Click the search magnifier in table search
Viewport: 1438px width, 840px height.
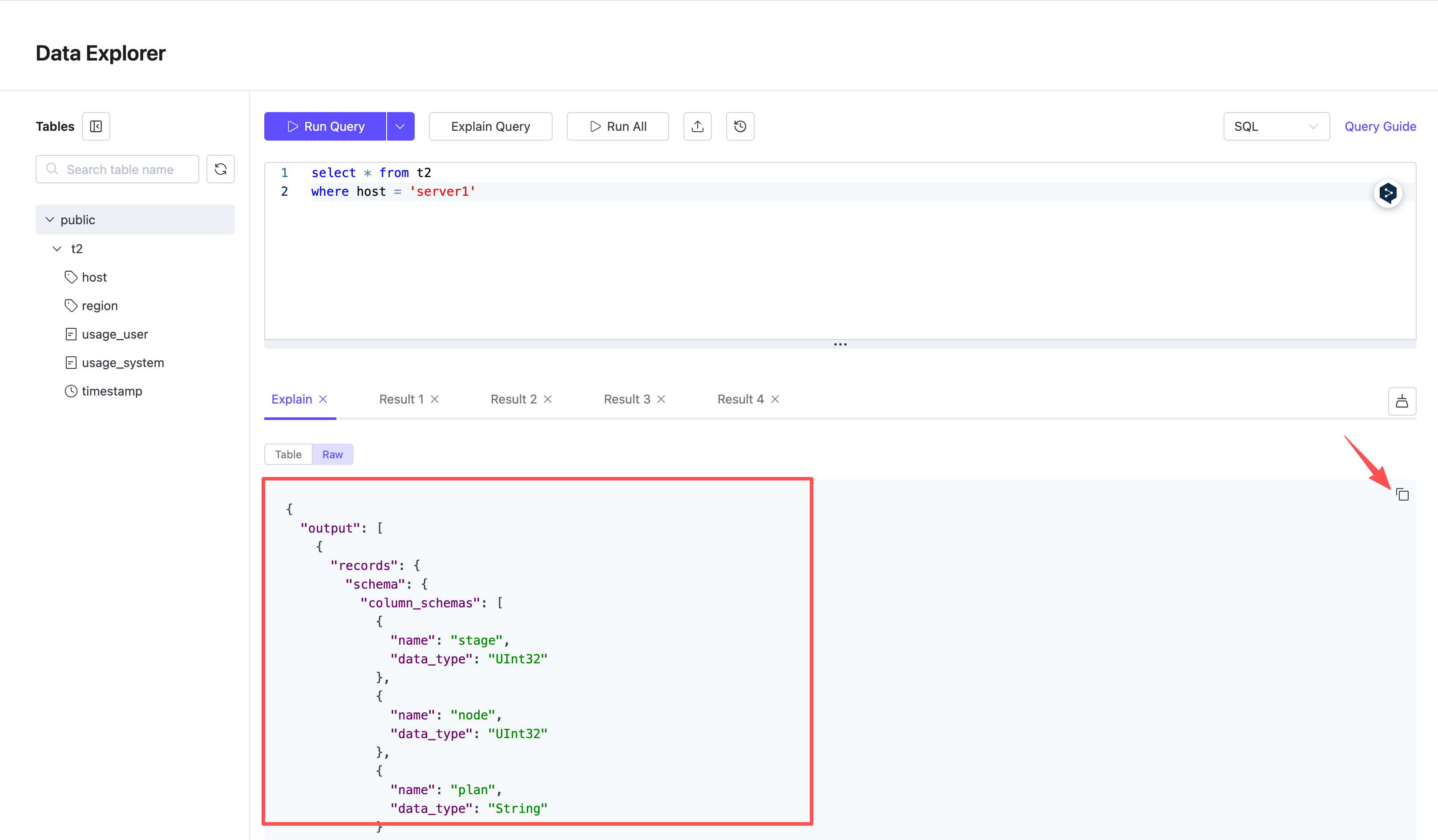pos(52,169)
